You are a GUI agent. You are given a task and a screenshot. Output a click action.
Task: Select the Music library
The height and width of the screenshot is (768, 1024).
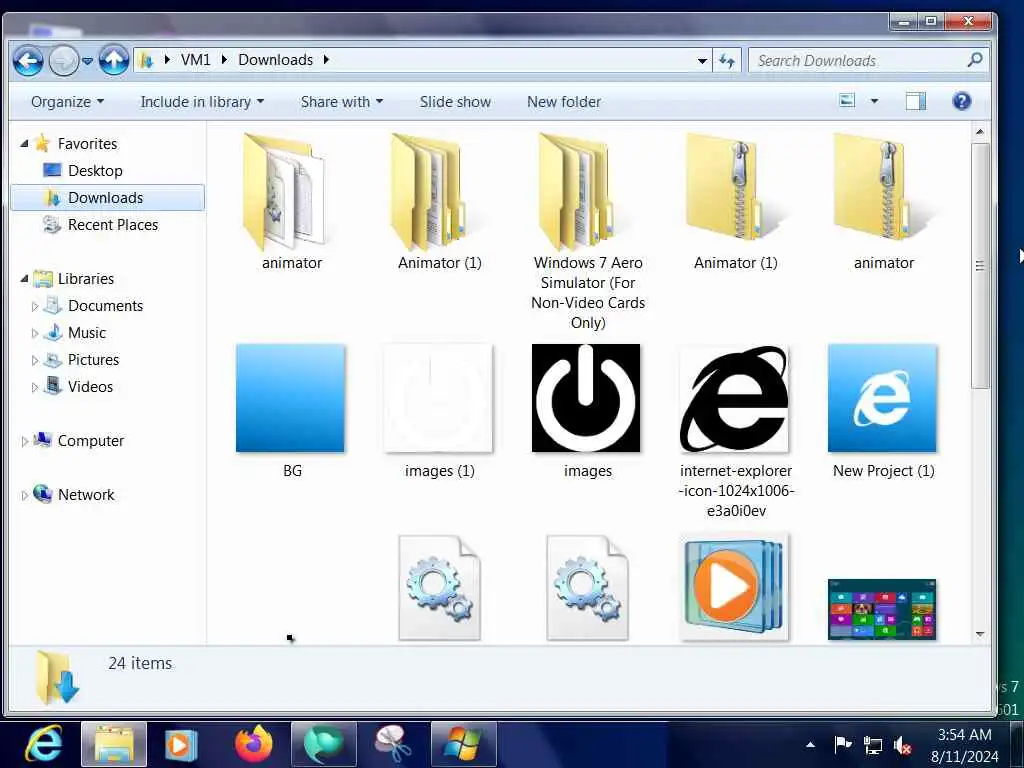click(86, 333)
